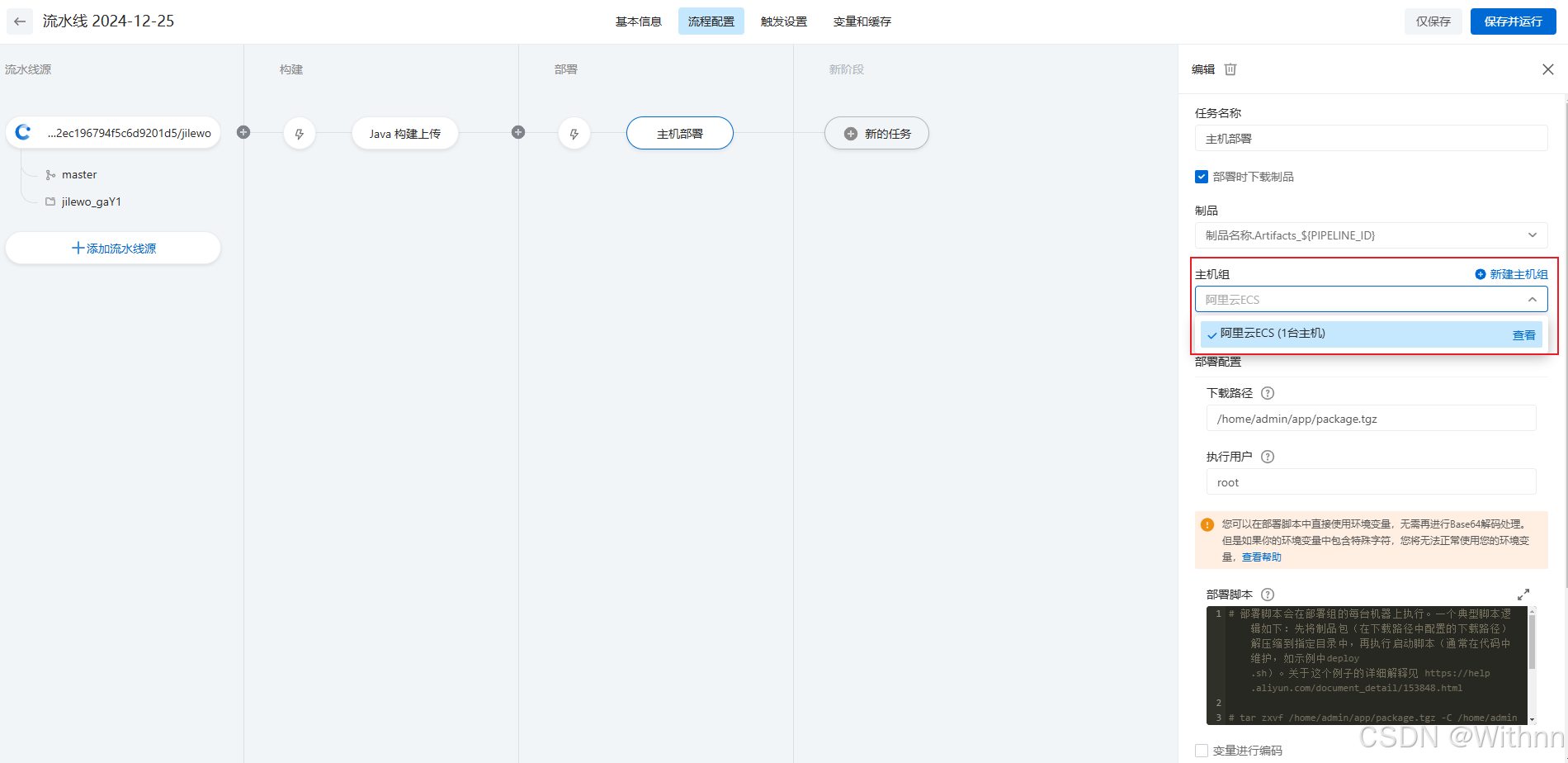Viewport: 1568px width, 763px height.
Task: Click 新的任务 to add a task in 新阶段
Action: click(x=876, y=133)
